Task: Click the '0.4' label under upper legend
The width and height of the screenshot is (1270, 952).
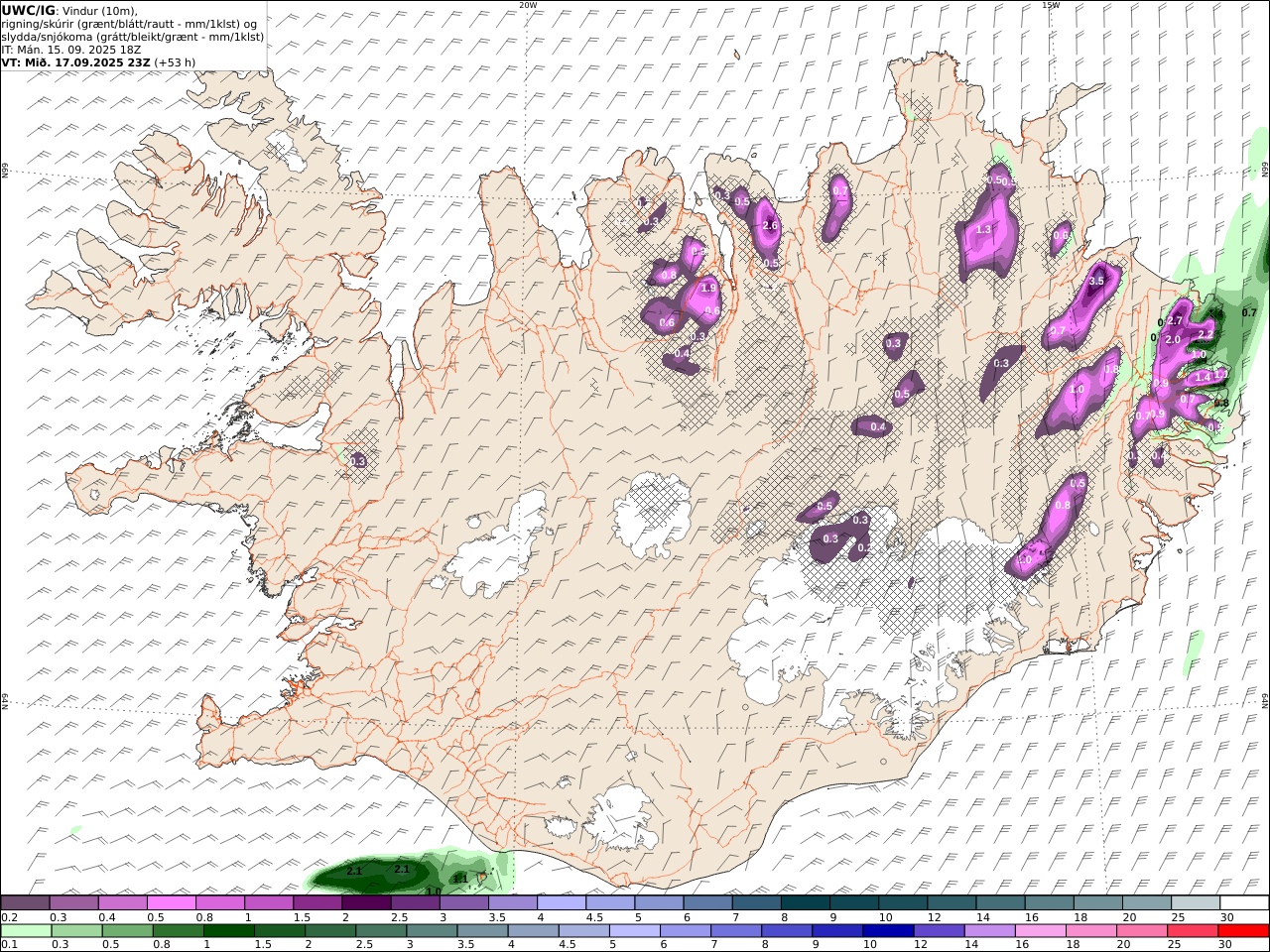Action: coord(107,917)
